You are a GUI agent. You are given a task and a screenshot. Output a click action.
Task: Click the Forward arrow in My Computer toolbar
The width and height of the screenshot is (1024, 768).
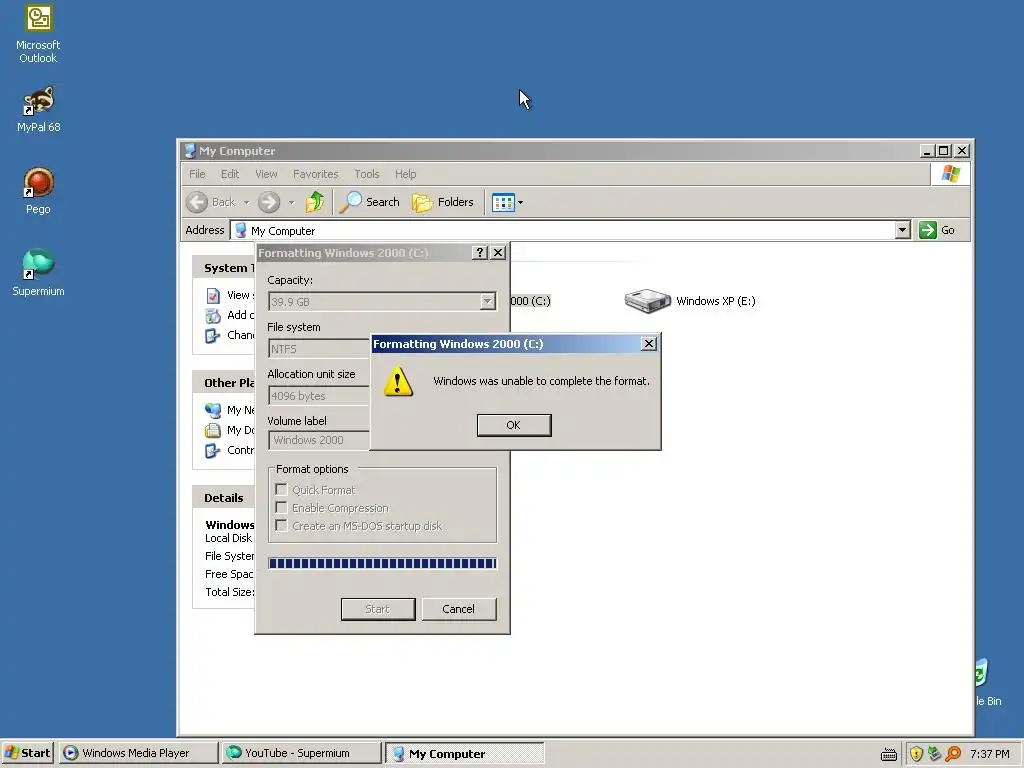268,202
